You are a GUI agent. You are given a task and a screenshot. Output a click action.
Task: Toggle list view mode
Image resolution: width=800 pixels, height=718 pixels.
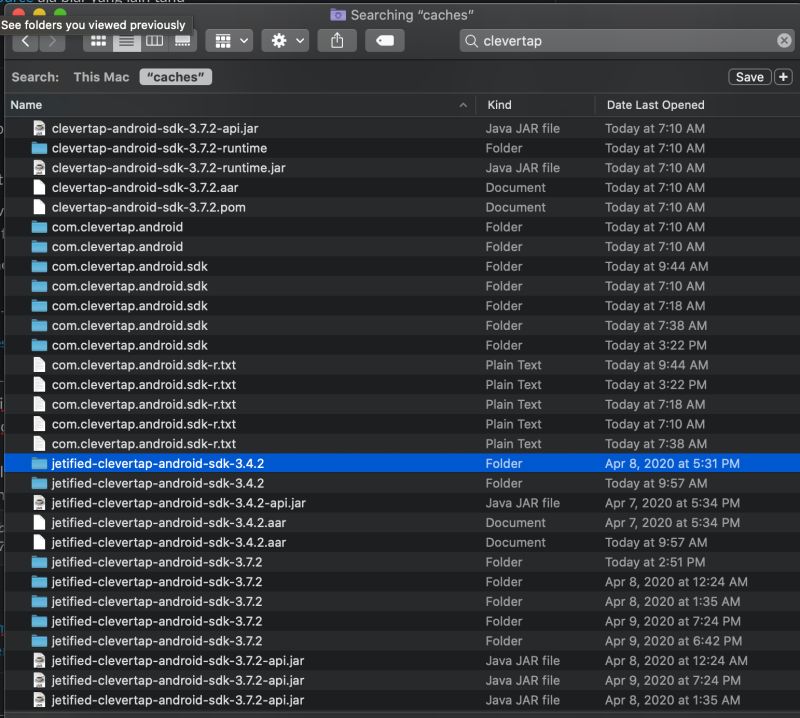pos(125,41)
